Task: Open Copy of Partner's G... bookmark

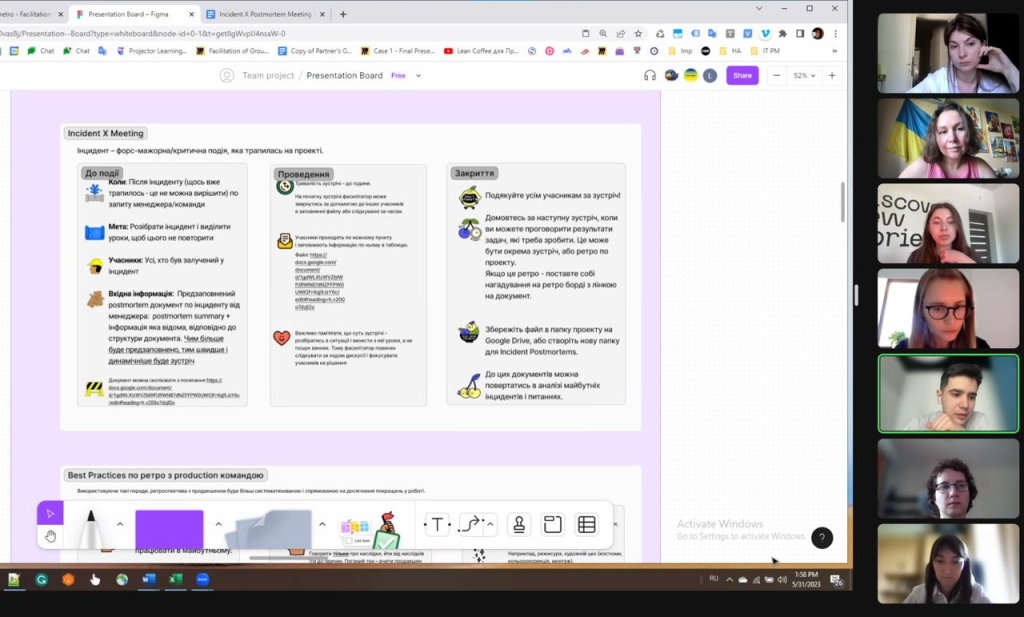Action: pos(315,51)
